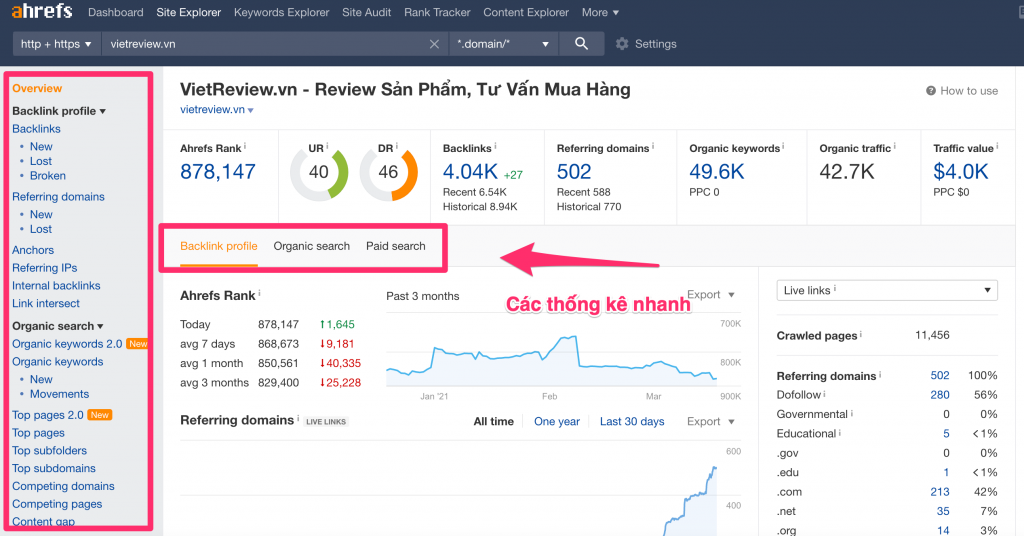This screenshot has width=1024, height=536.
Task: Select All time range for Referring domains
Action: [x=493, y=421]
